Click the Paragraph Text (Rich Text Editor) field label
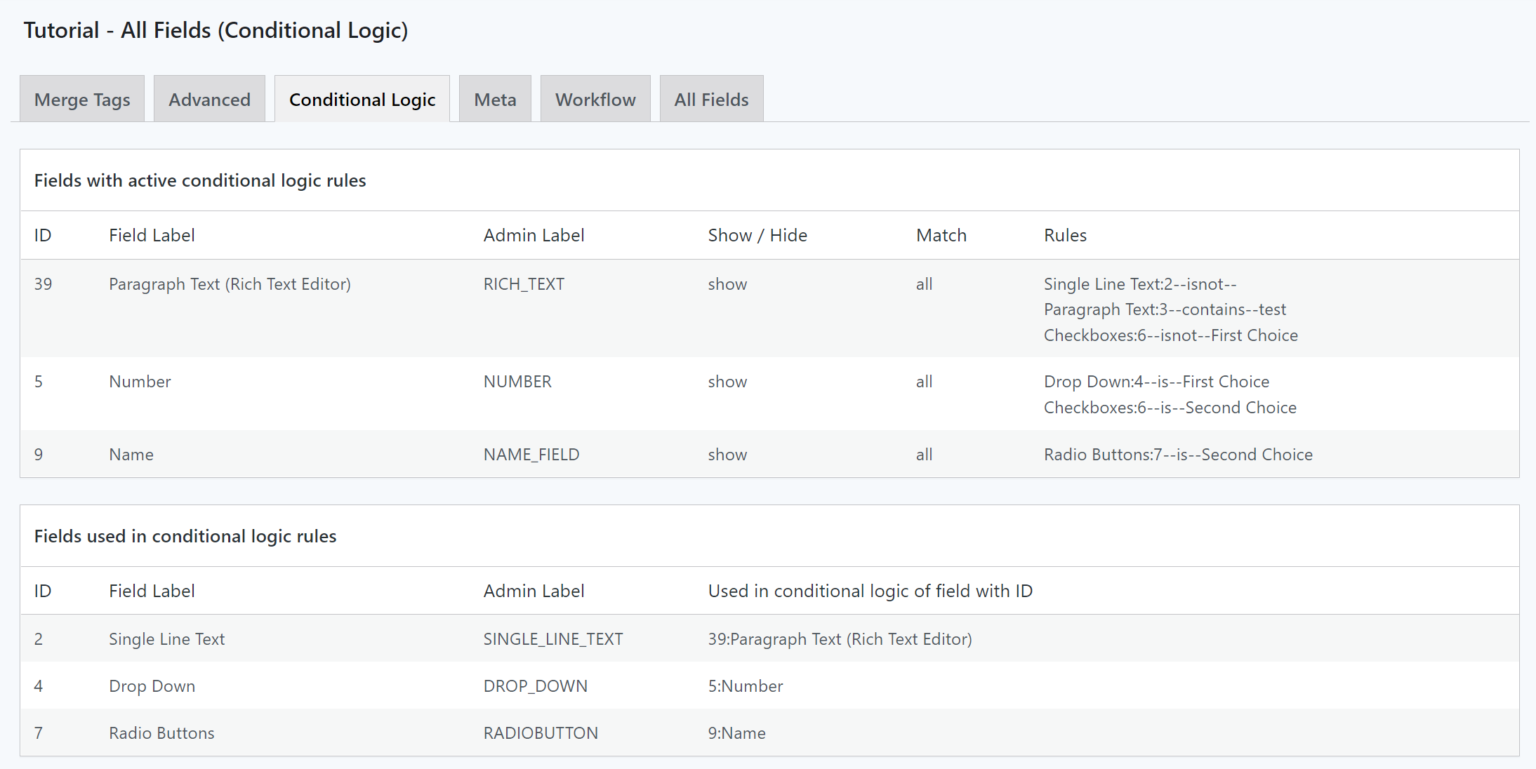Image resolution: width=1536 pixels, height=769 pixels. [229, 284]
